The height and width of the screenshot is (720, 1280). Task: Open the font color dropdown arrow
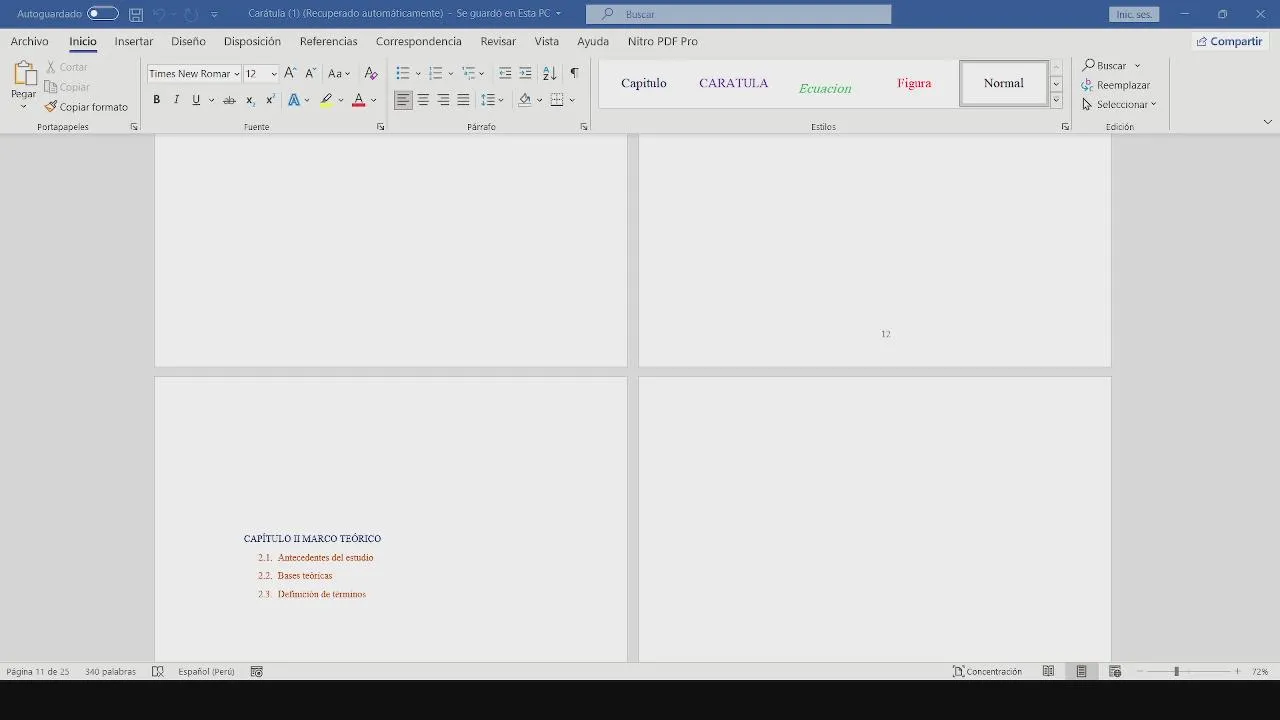pos(374,100)
